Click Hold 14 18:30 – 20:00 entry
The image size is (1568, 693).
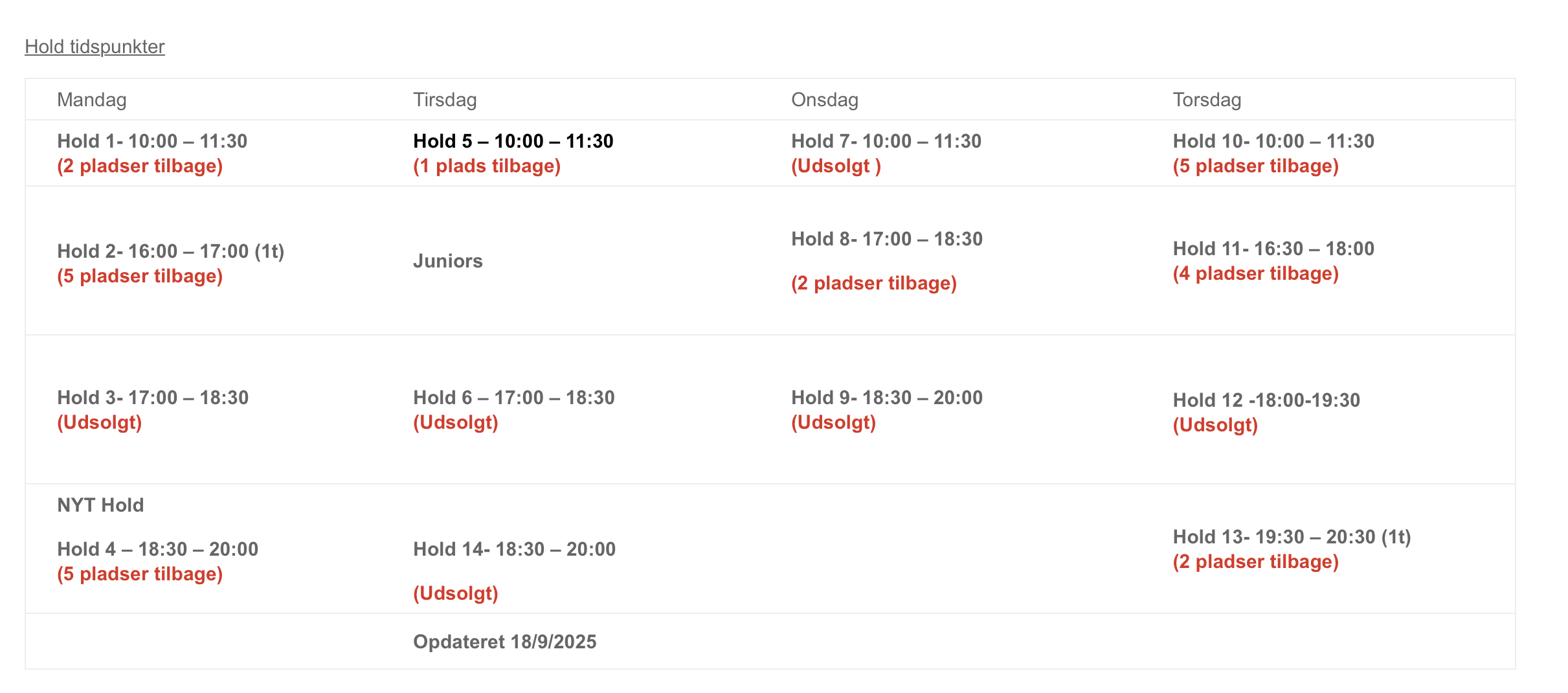514,549
